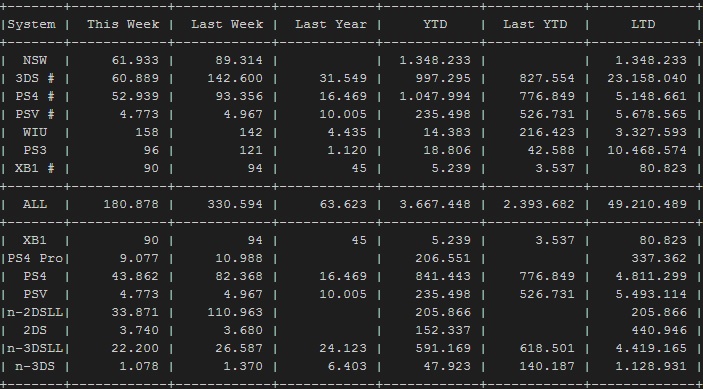Click ALL YTD total 3.667.448
This screenshot has width=703, height=389.
tap(435, 204)
